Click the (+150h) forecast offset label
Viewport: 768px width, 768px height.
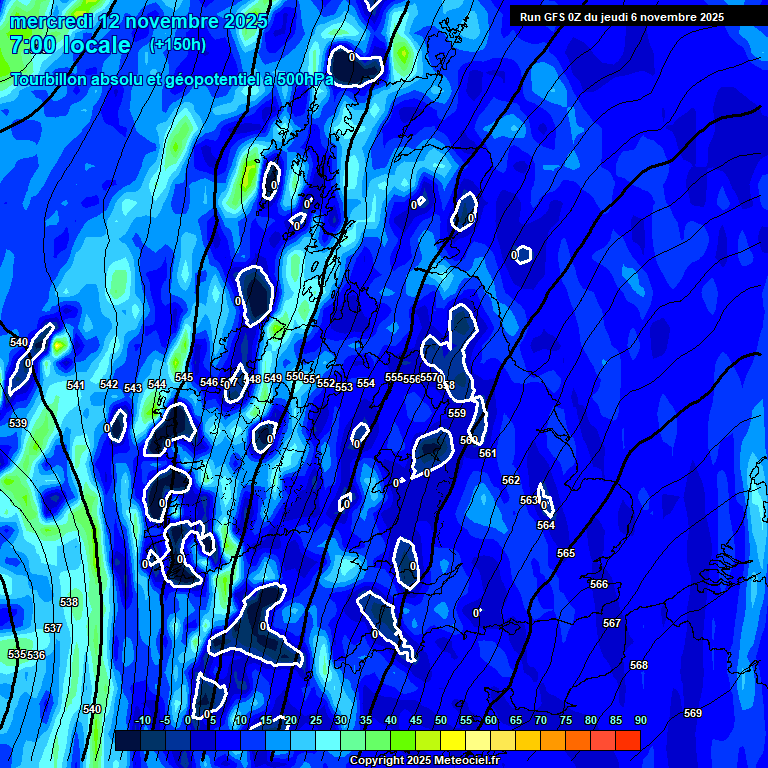pyautogui.click(x=178, y=45)
